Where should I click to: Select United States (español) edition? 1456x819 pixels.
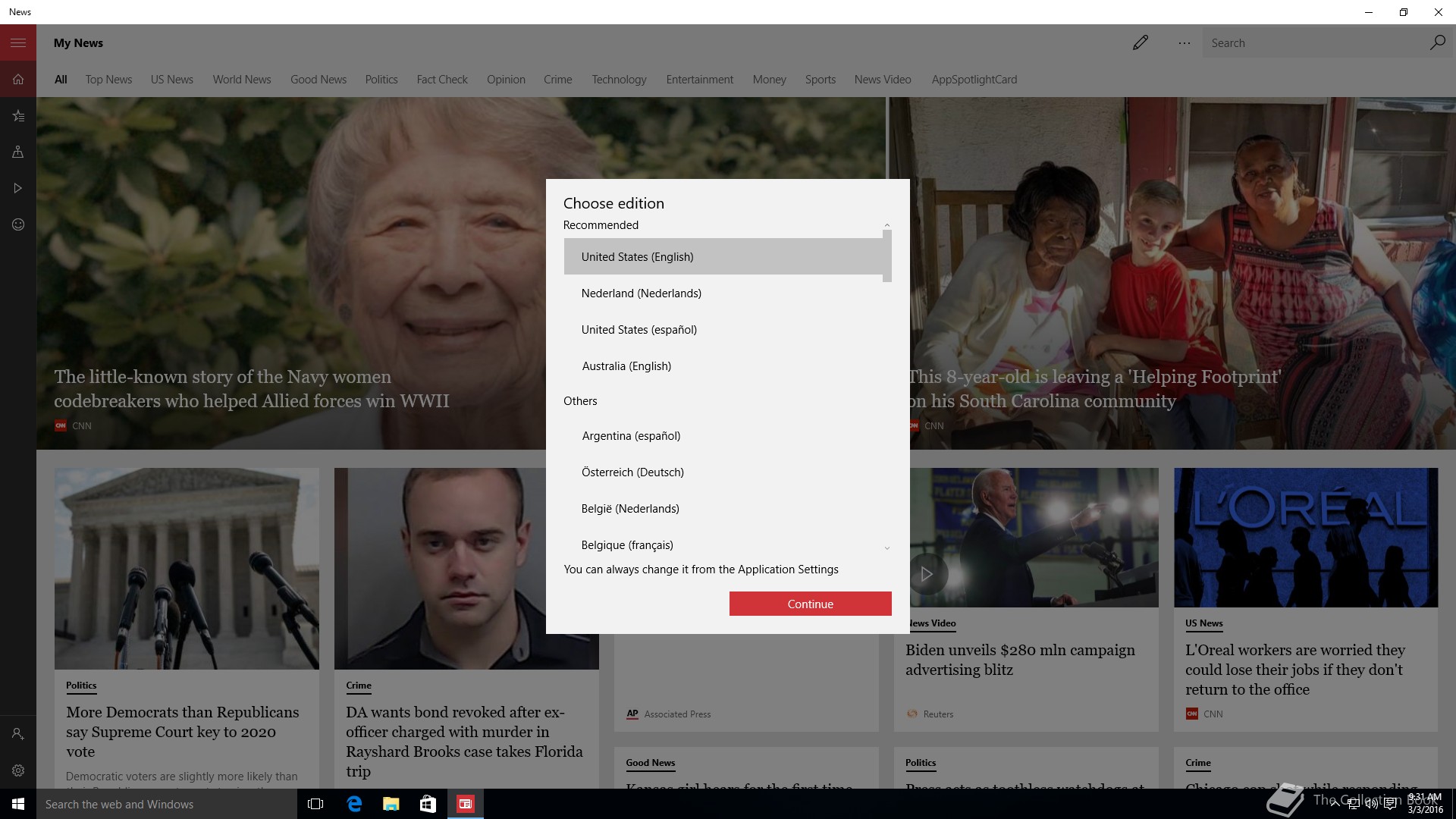click(x=723, y=330)
